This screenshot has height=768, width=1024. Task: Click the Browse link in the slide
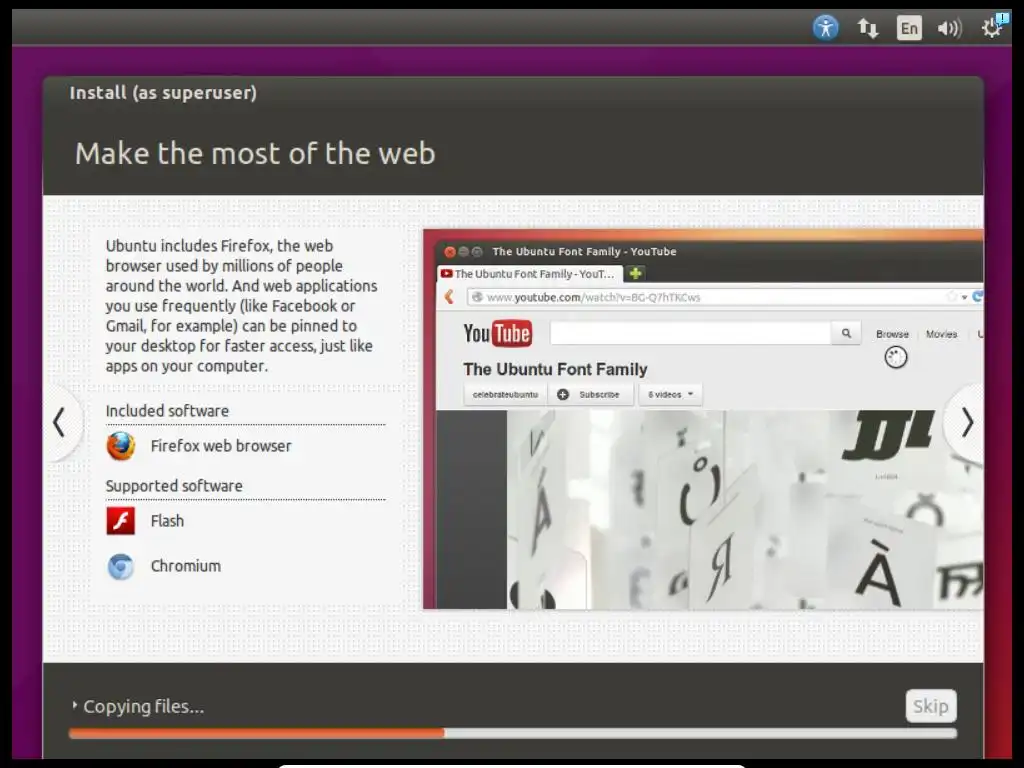892,334
